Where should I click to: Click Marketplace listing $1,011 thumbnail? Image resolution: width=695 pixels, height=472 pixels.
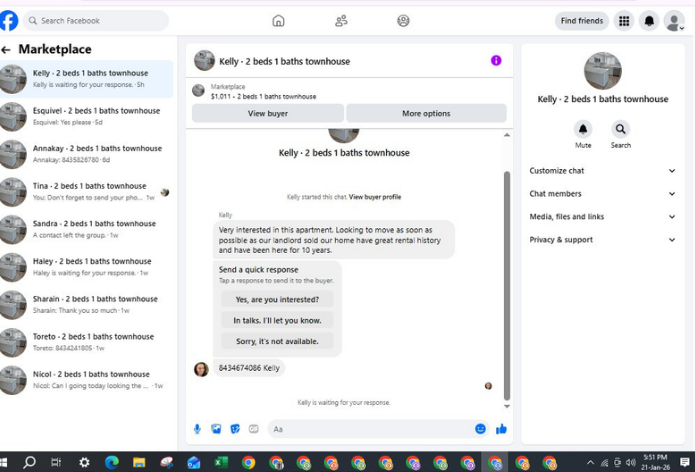pos(198,91)
